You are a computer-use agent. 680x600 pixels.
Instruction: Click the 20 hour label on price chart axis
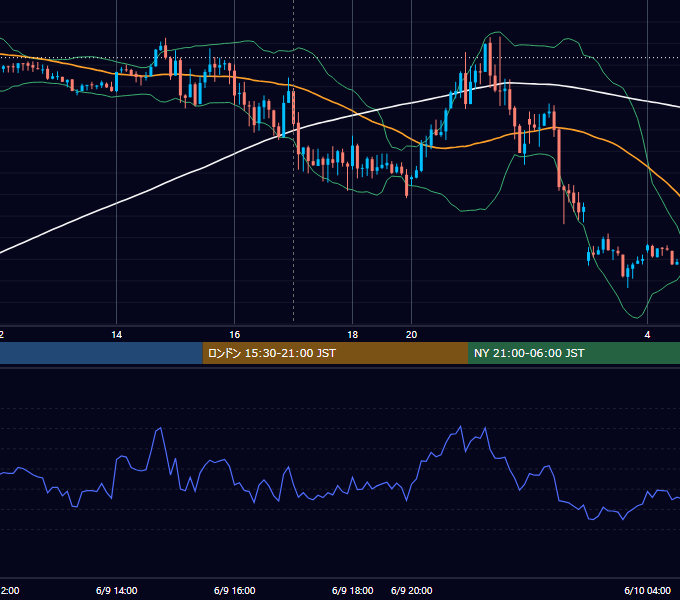coord(411,334)
